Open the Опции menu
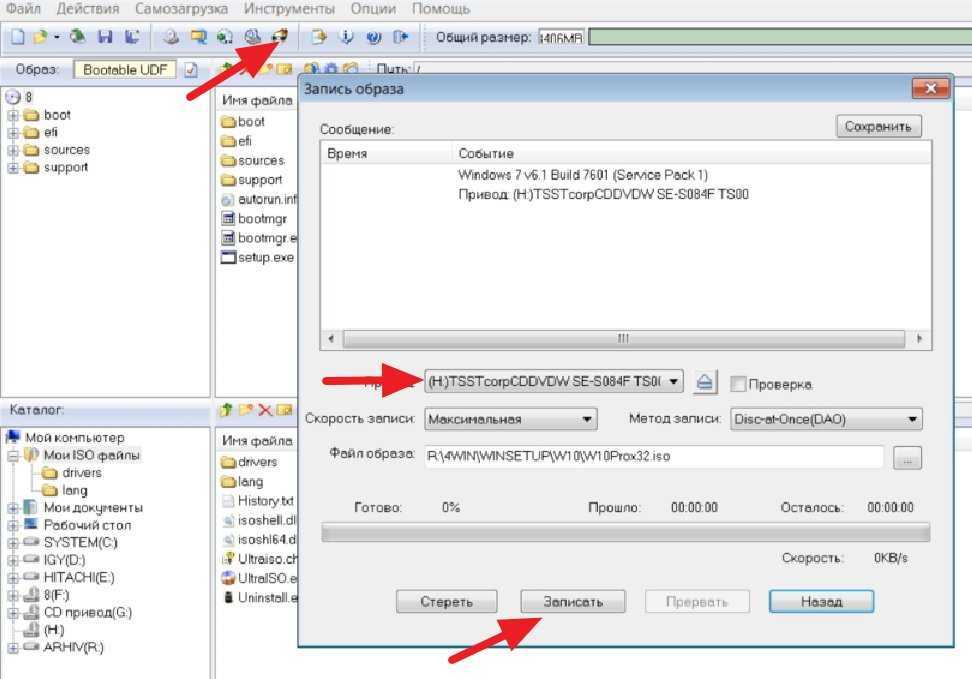This screenshot has width=972, height=679. tap(373, 9)
